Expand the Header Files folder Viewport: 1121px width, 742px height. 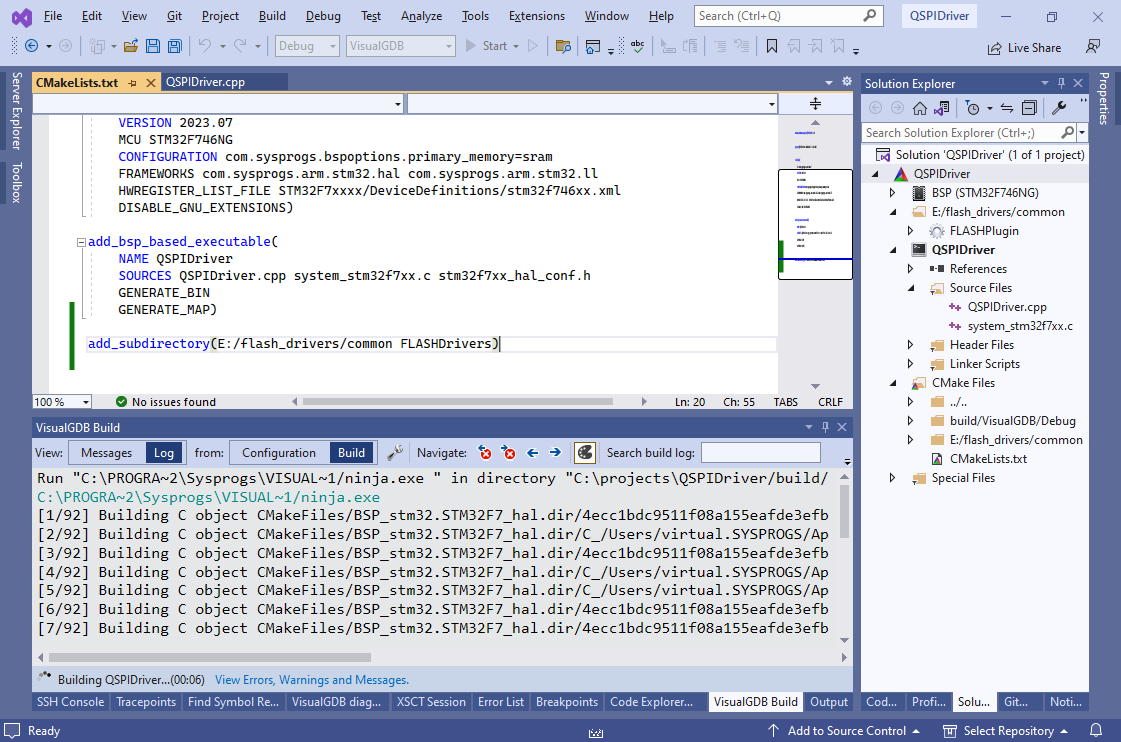pyautogui.click(x=910, y=345)
